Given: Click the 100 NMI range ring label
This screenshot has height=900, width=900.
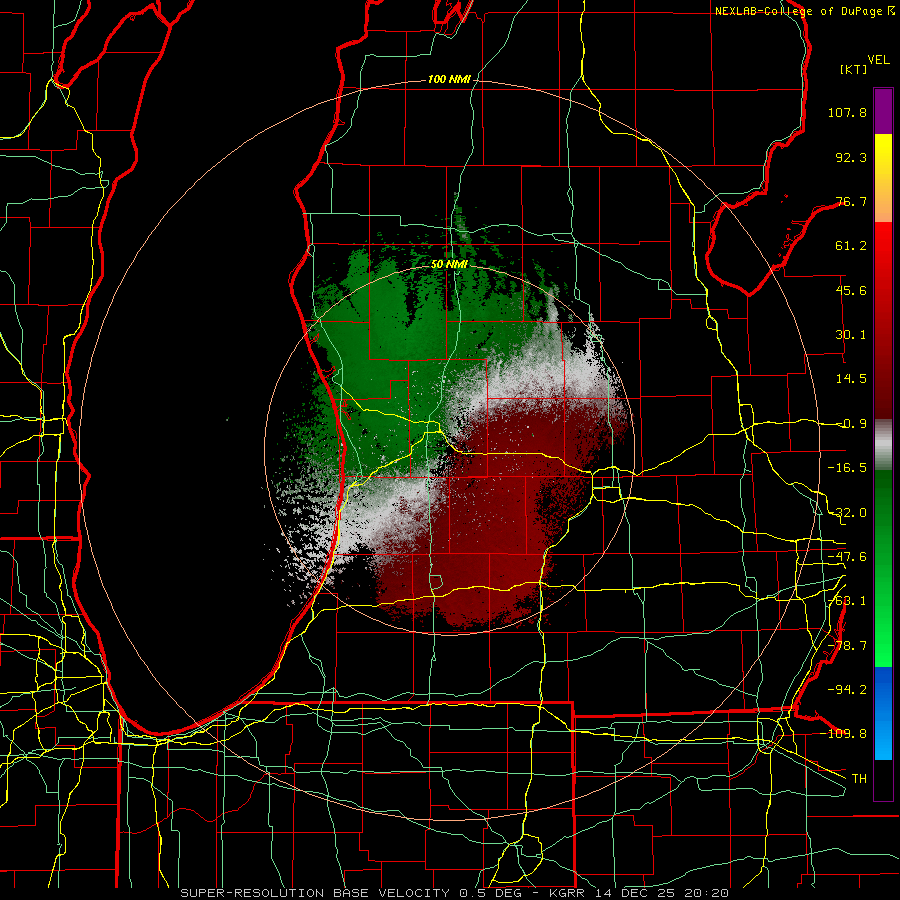Looking at the screenshot, I should (449, 79).
